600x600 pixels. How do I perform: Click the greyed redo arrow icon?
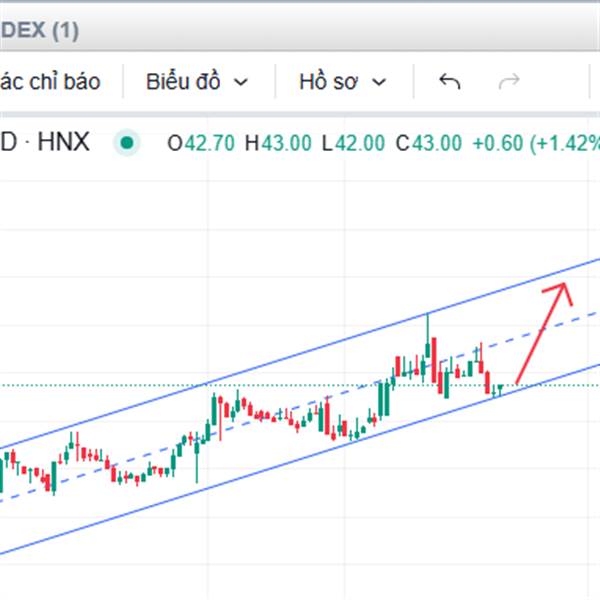pos(509,81)
